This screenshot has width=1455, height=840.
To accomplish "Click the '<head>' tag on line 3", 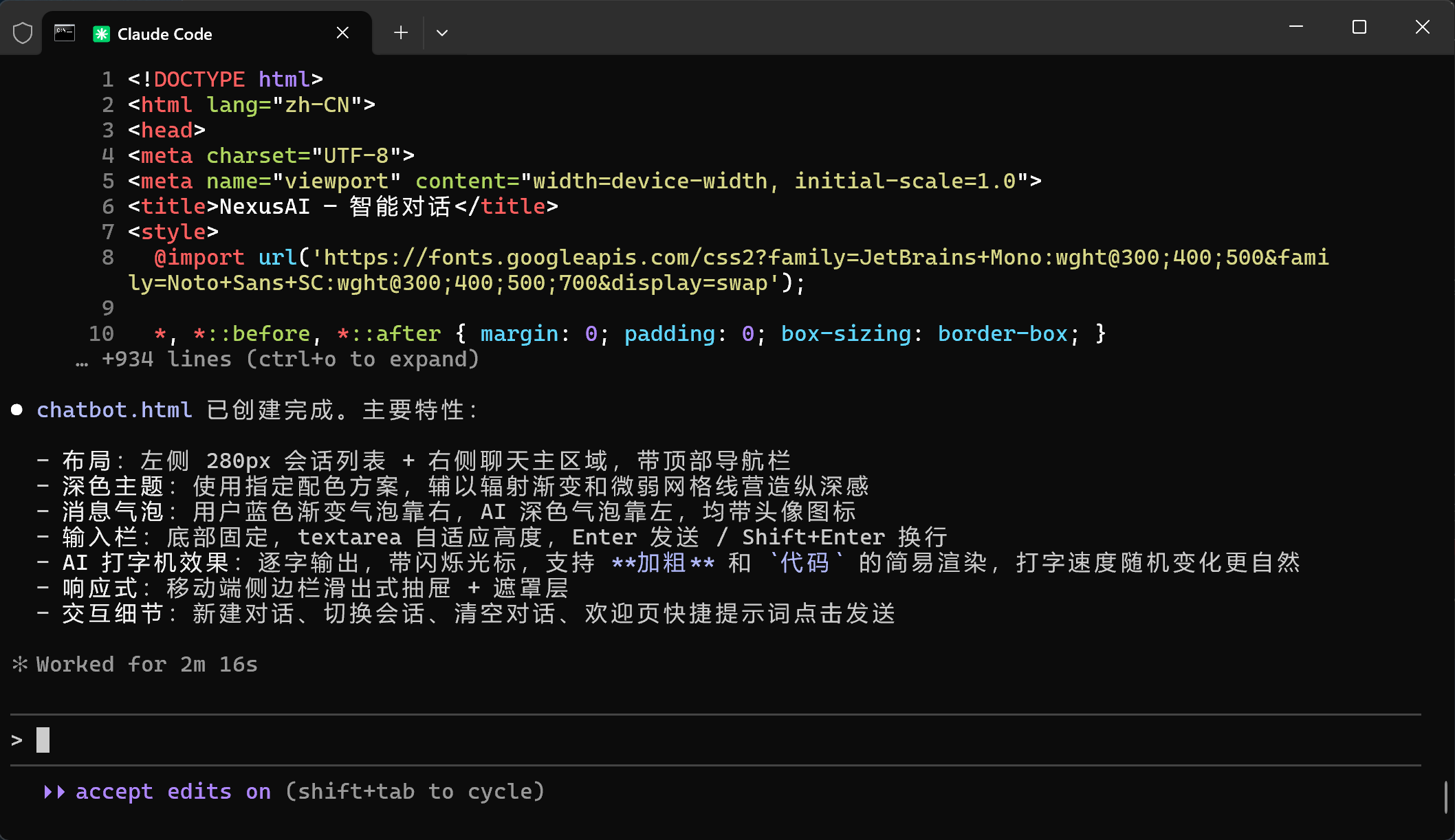I will tap(167, 131).
